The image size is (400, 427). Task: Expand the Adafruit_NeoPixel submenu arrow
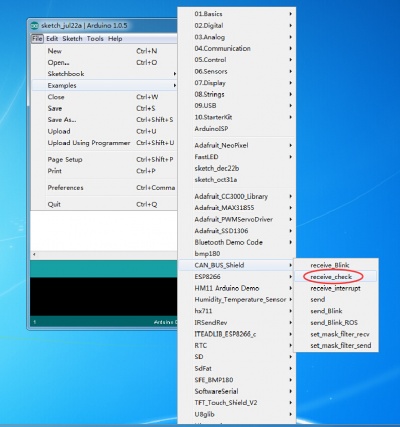pyautogui.click(x=291, y=145)
